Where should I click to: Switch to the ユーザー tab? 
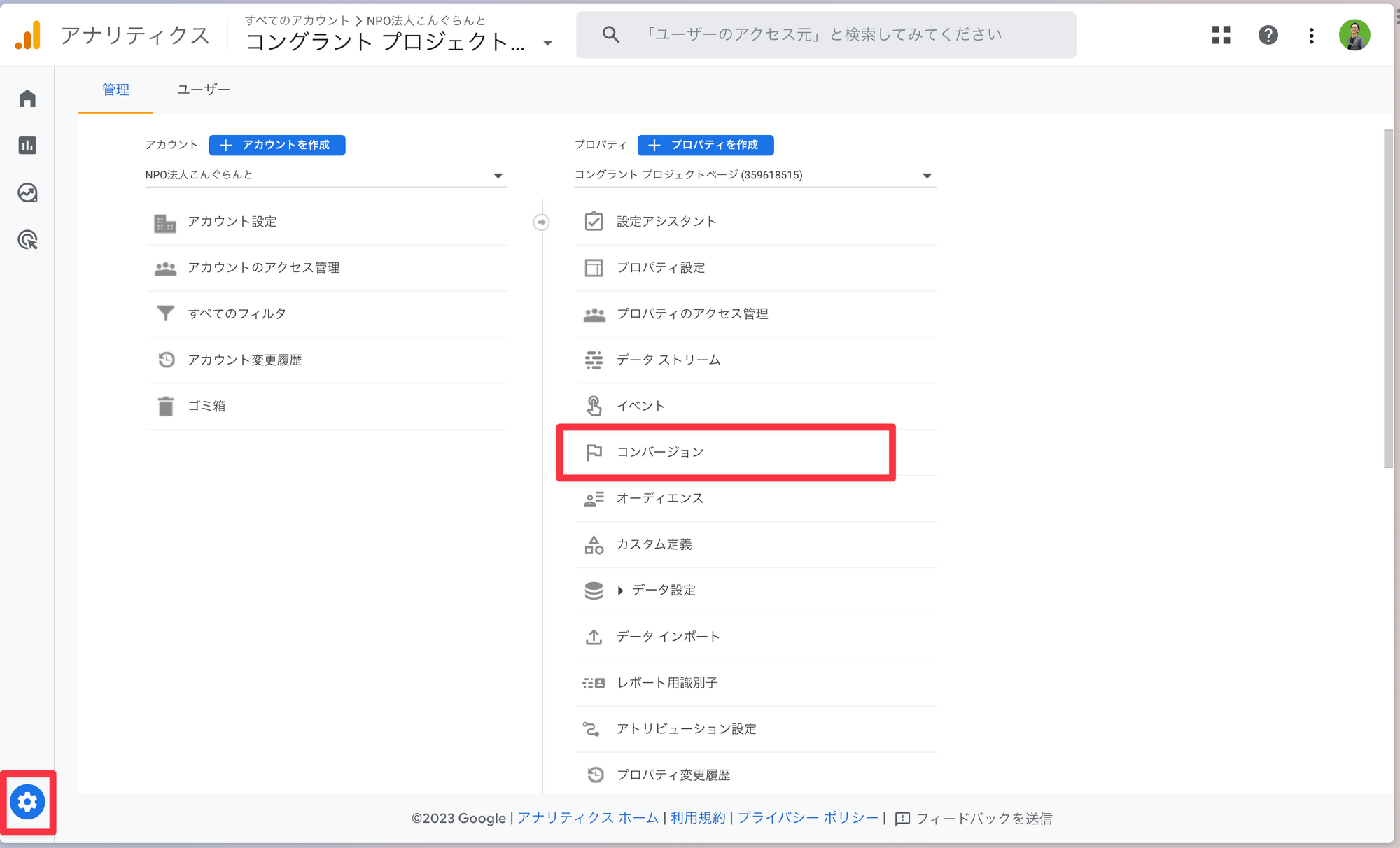coord(203,90)
